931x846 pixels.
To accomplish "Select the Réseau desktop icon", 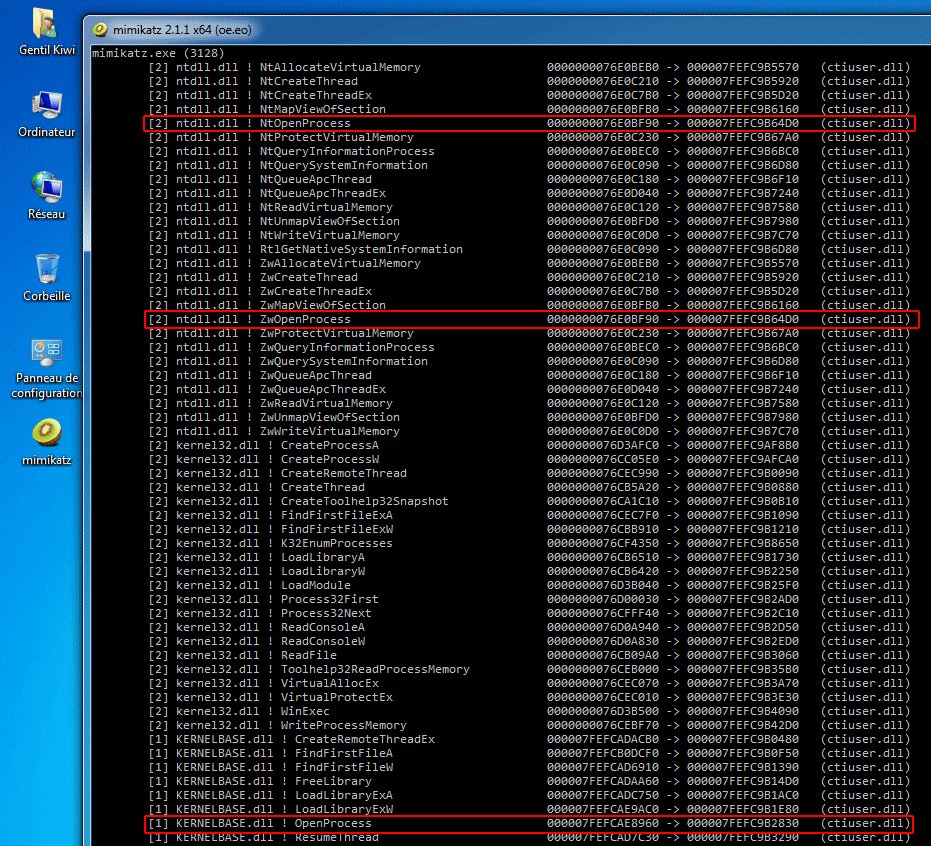I will tap(46, 187).
